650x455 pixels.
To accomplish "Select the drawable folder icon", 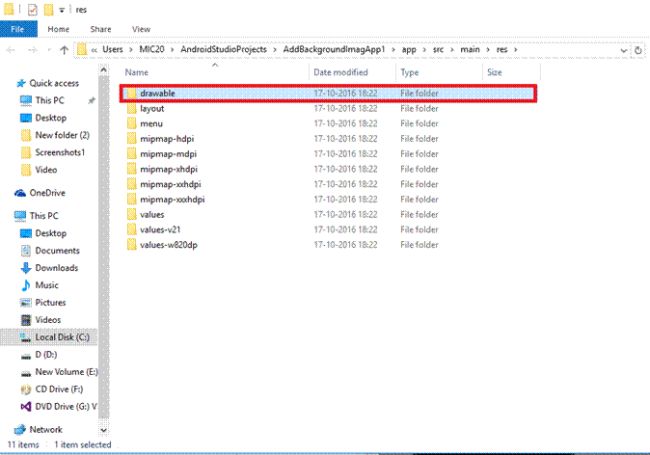I will tap(131, 93).
